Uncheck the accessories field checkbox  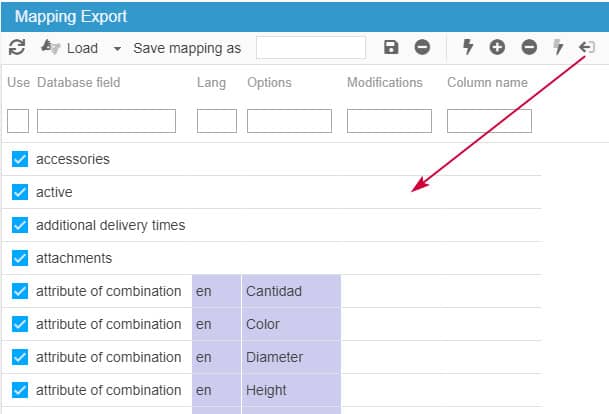pyautogui.click(x=20, y=159)
